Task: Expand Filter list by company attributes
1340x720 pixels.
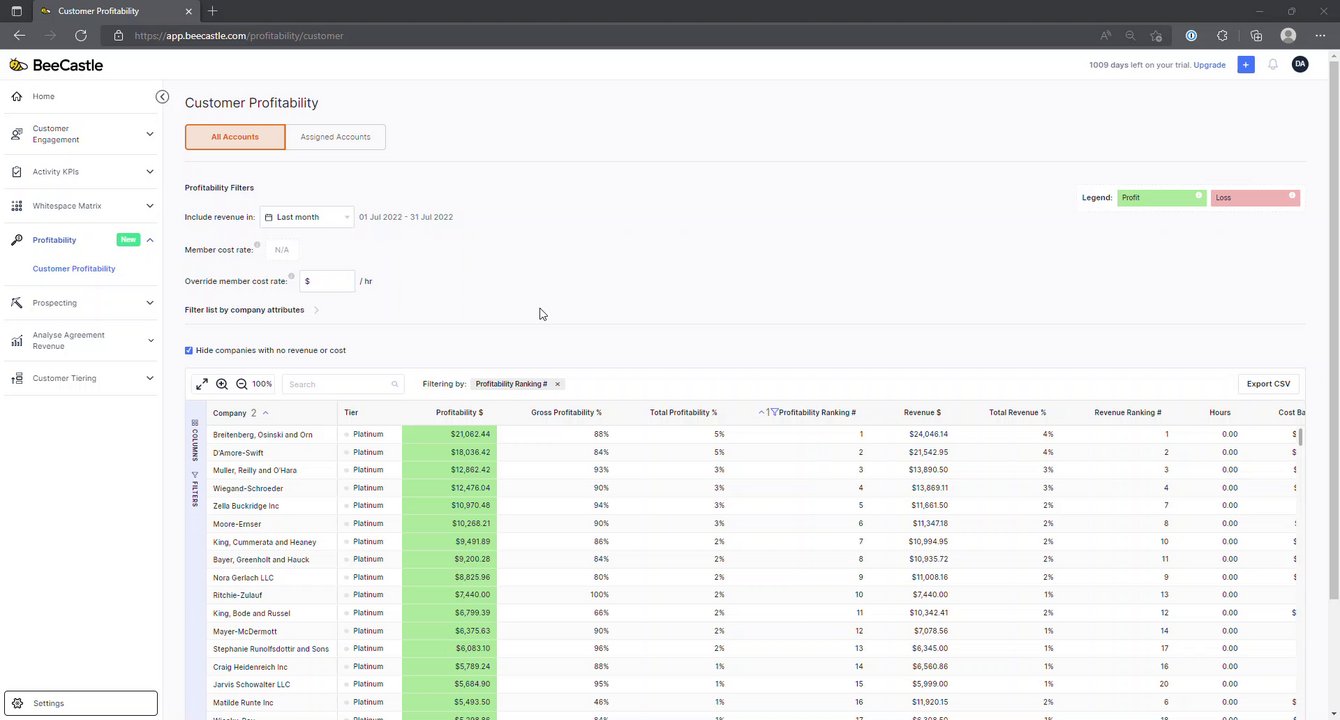Action: coord(252,310)
